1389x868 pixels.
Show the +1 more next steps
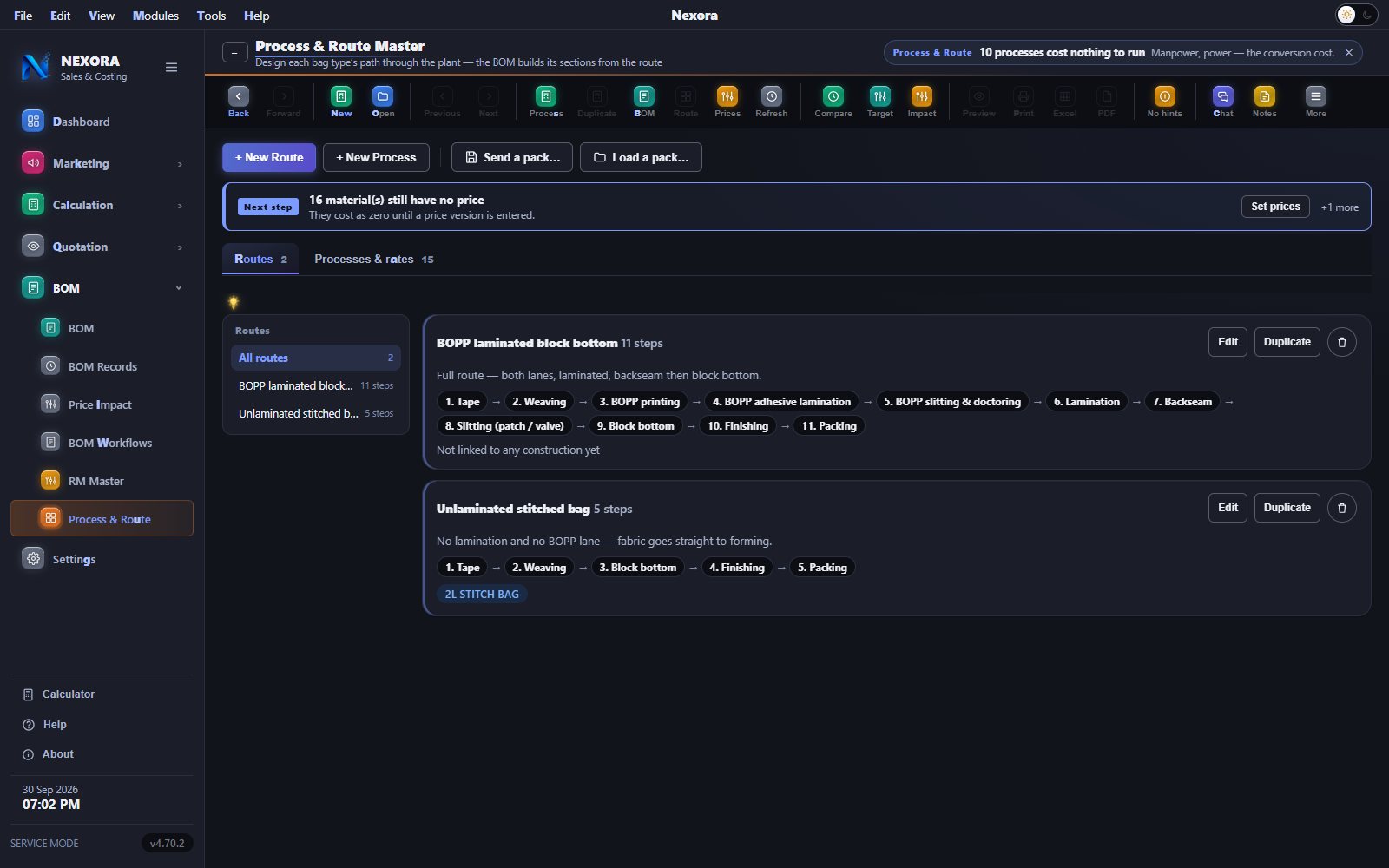[1340, 207]
